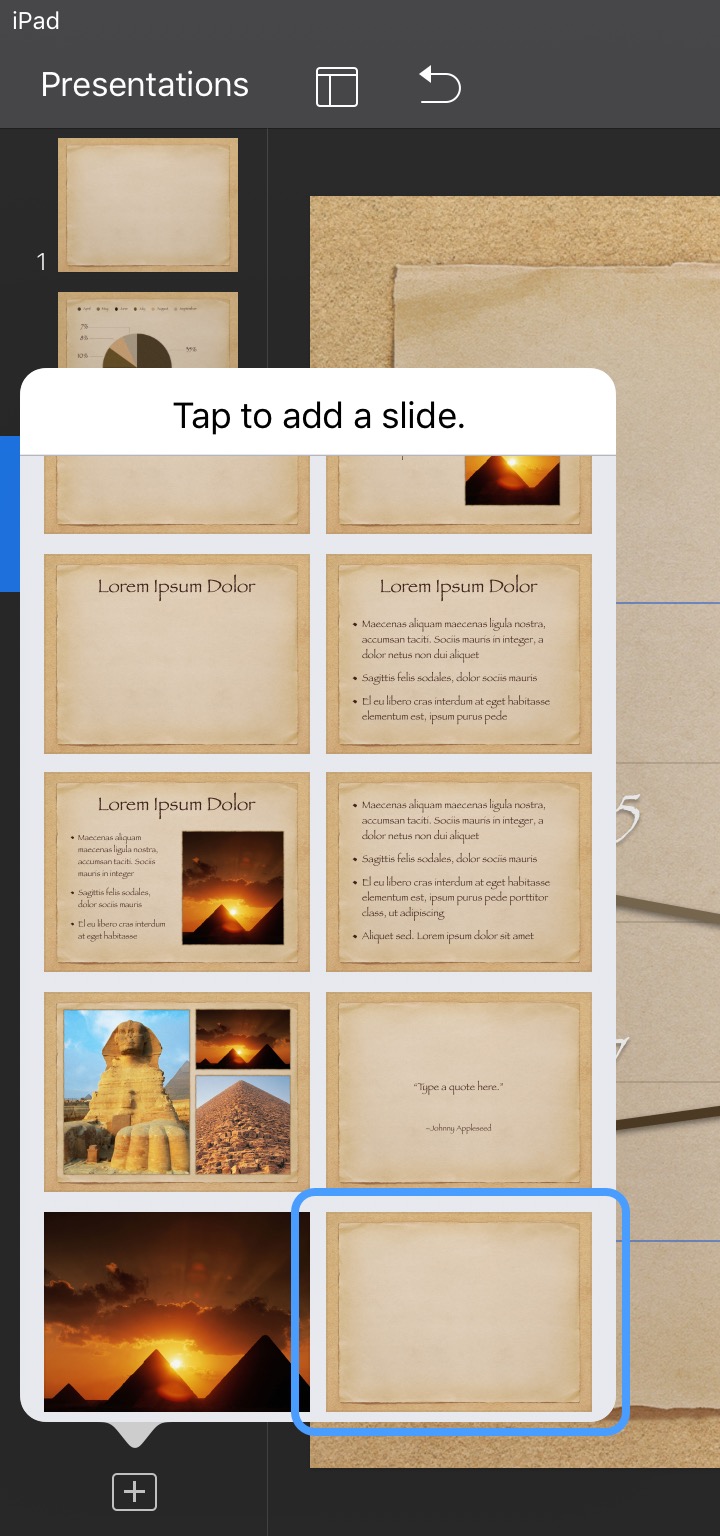This screenshot has width=720, height=1536.
Task: Open the slide layout view icon
Action: [337, 87]
